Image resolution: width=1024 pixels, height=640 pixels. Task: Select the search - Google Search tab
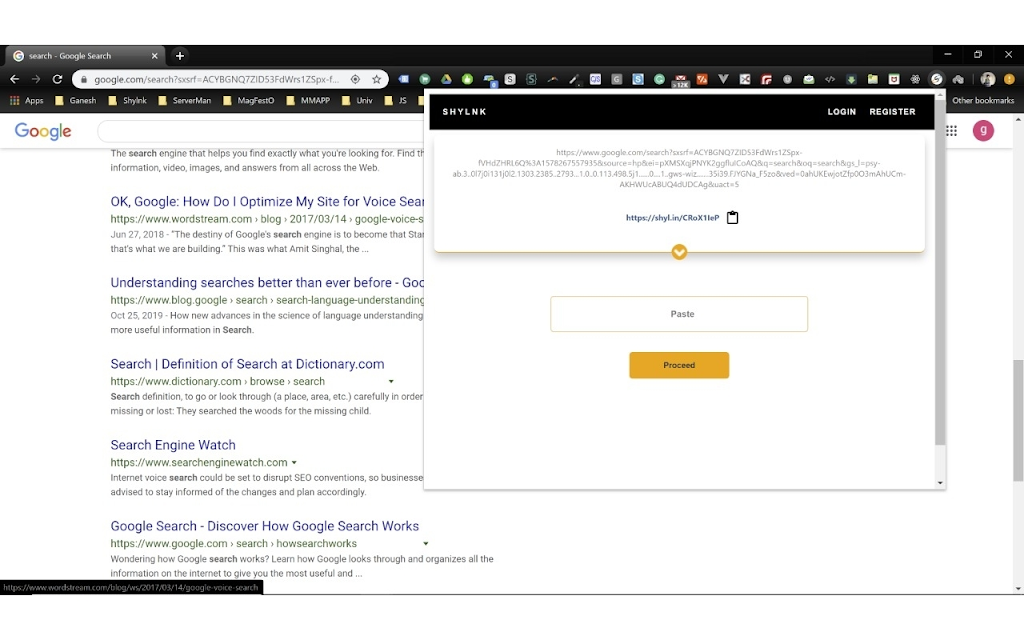click(x=85, y=56)
